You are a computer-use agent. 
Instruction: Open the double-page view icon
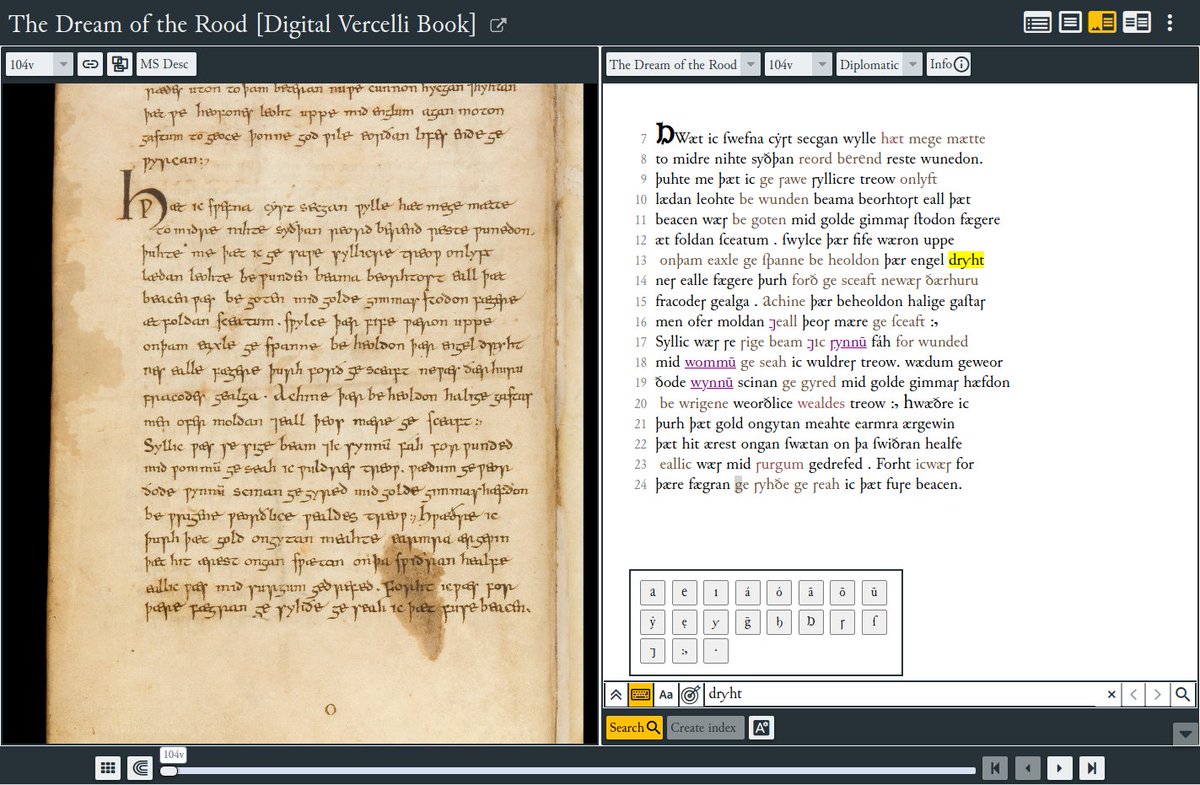[120, 64]
